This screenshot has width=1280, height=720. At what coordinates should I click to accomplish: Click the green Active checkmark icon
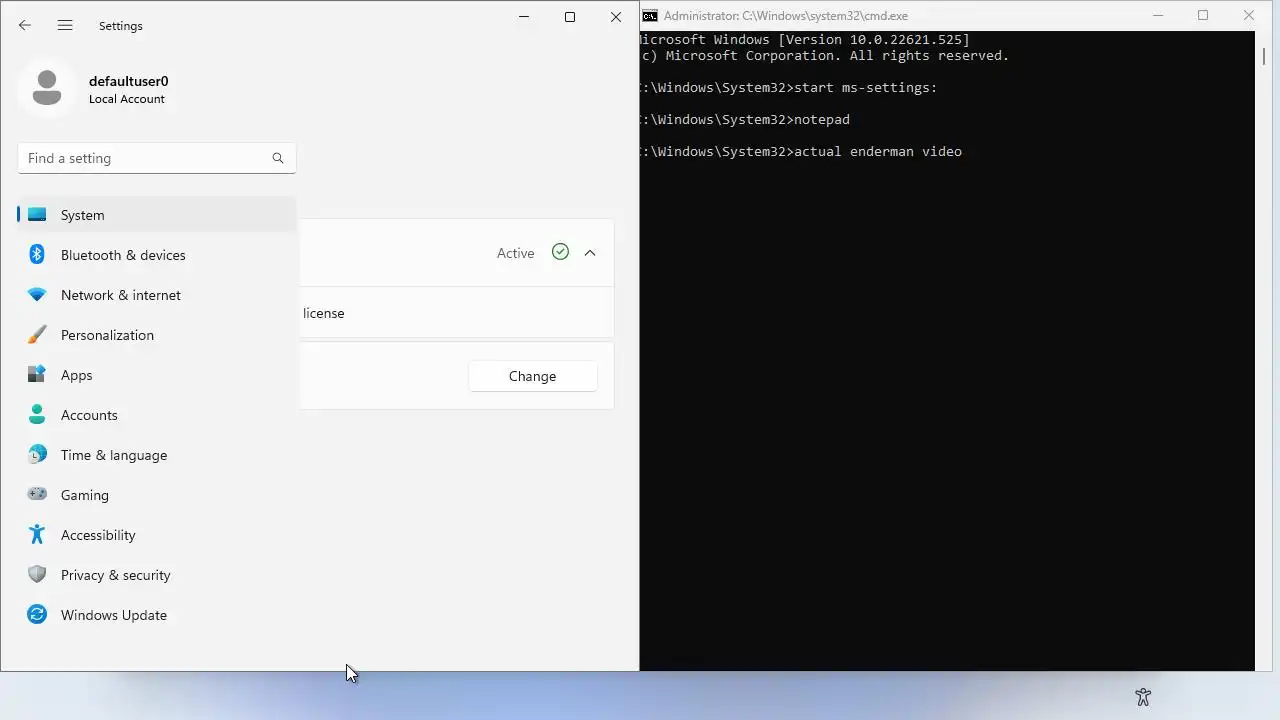(x=560, y=252)
